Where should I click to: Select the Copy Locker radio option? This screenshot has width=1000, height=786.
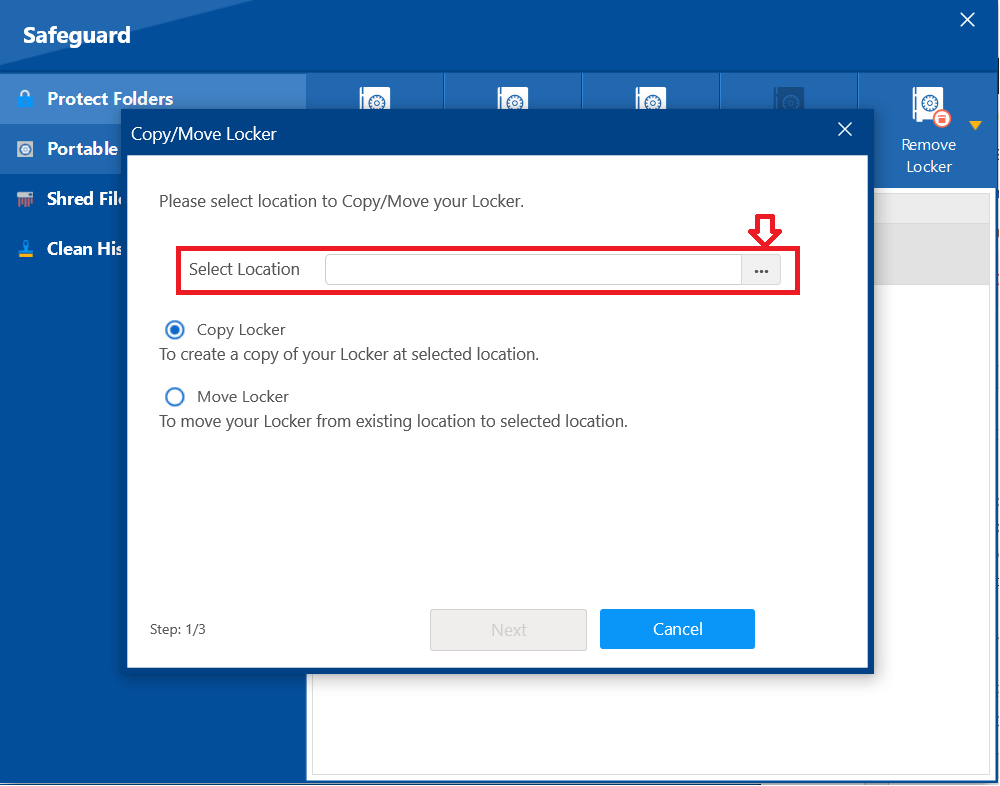(x=175, y=330)
